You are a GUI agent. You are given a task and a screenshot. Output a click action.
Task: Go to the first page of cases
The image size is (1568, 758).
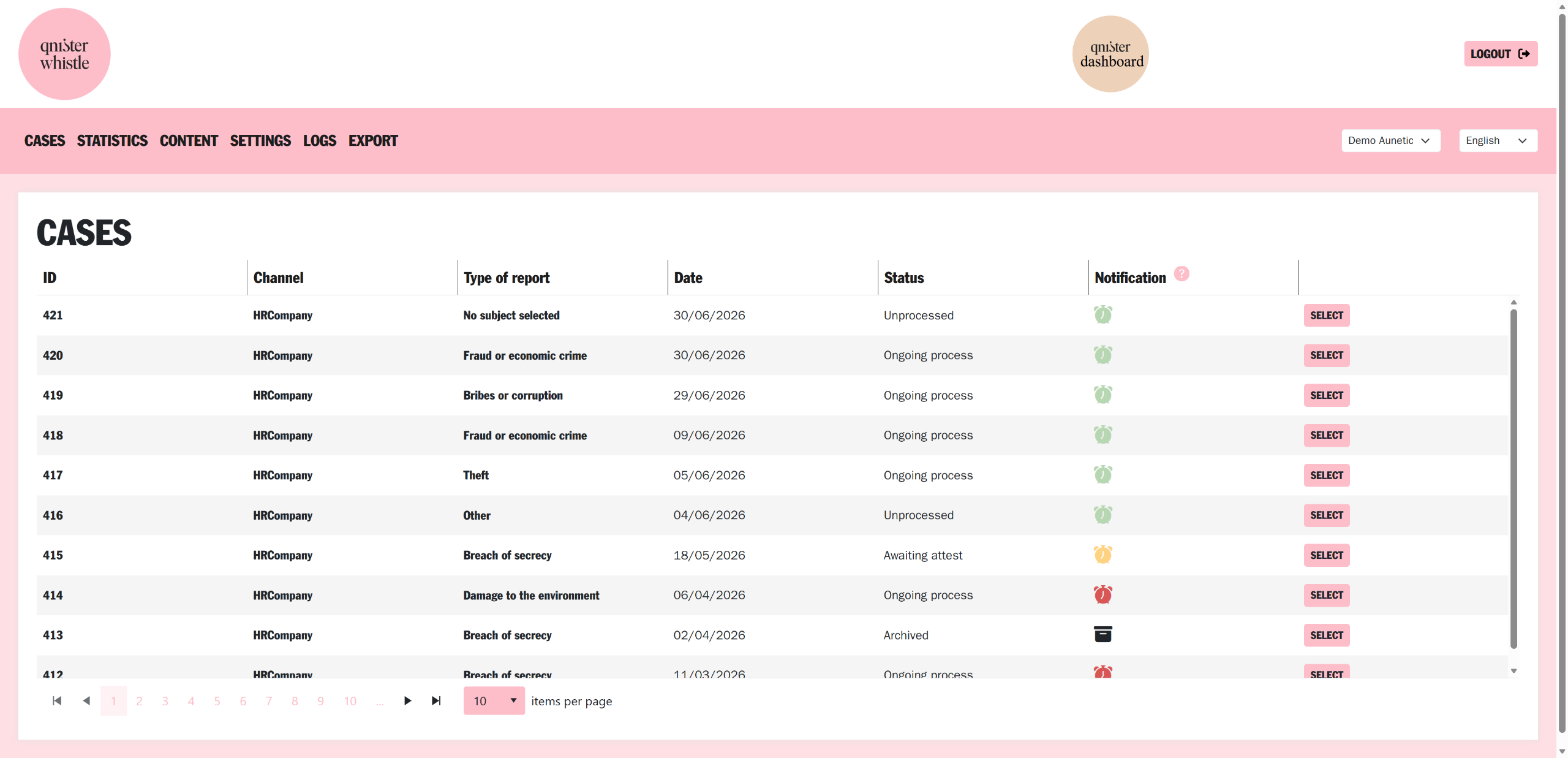click(x=57, y=700)
